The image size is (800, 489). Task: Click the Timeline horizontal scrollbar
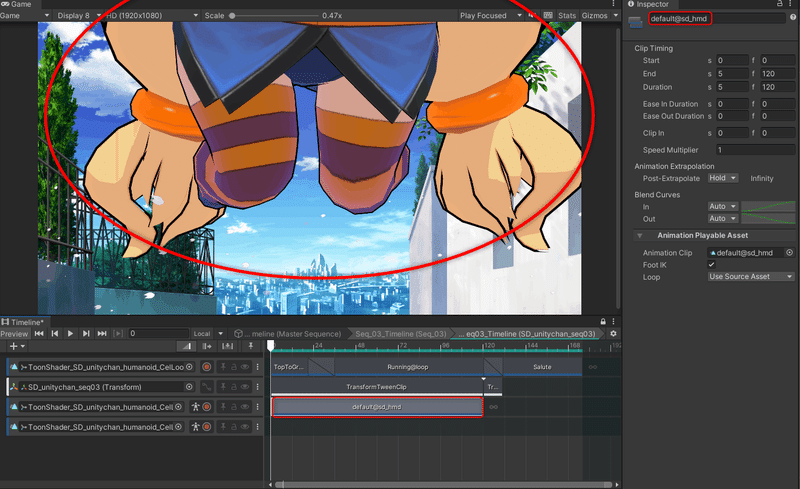point(443,484)
